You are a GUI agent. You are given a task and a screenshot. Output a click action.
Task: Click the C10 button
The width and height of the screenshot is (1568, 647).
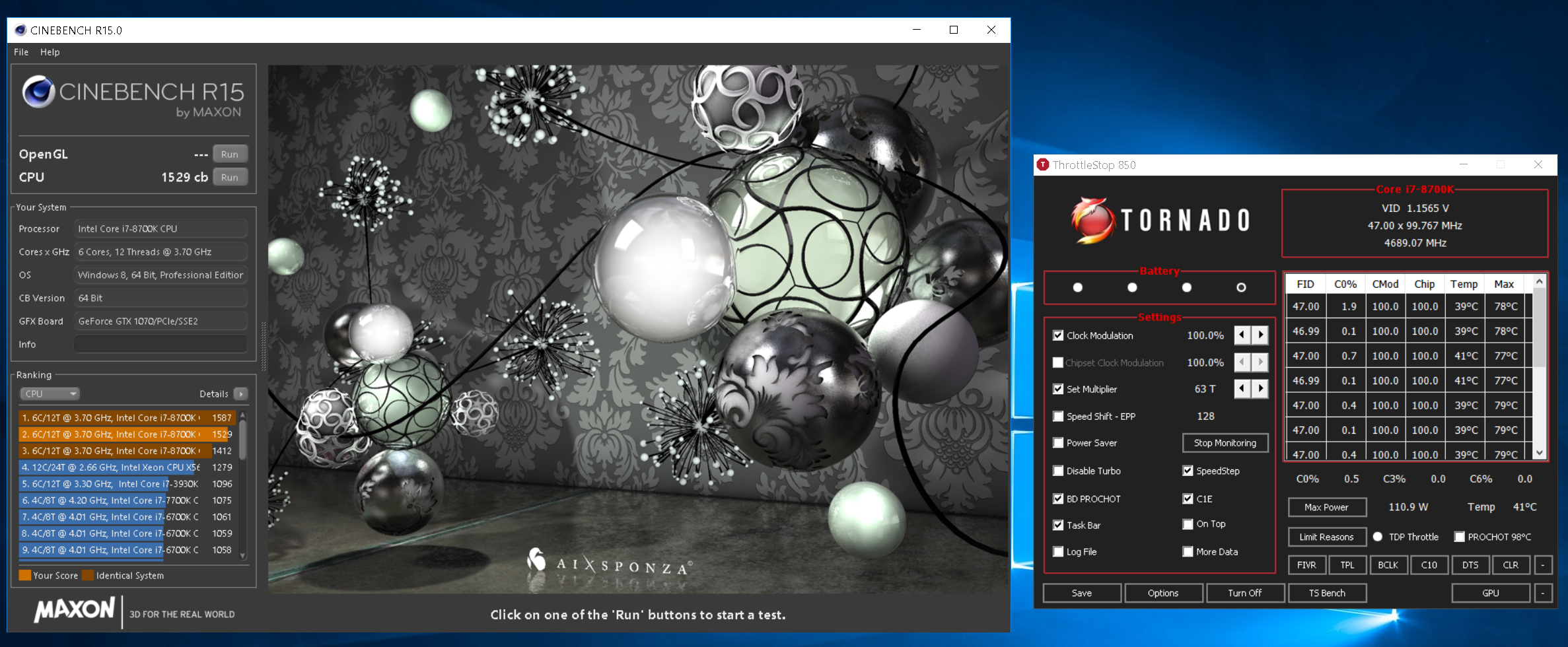(1429, 565)
